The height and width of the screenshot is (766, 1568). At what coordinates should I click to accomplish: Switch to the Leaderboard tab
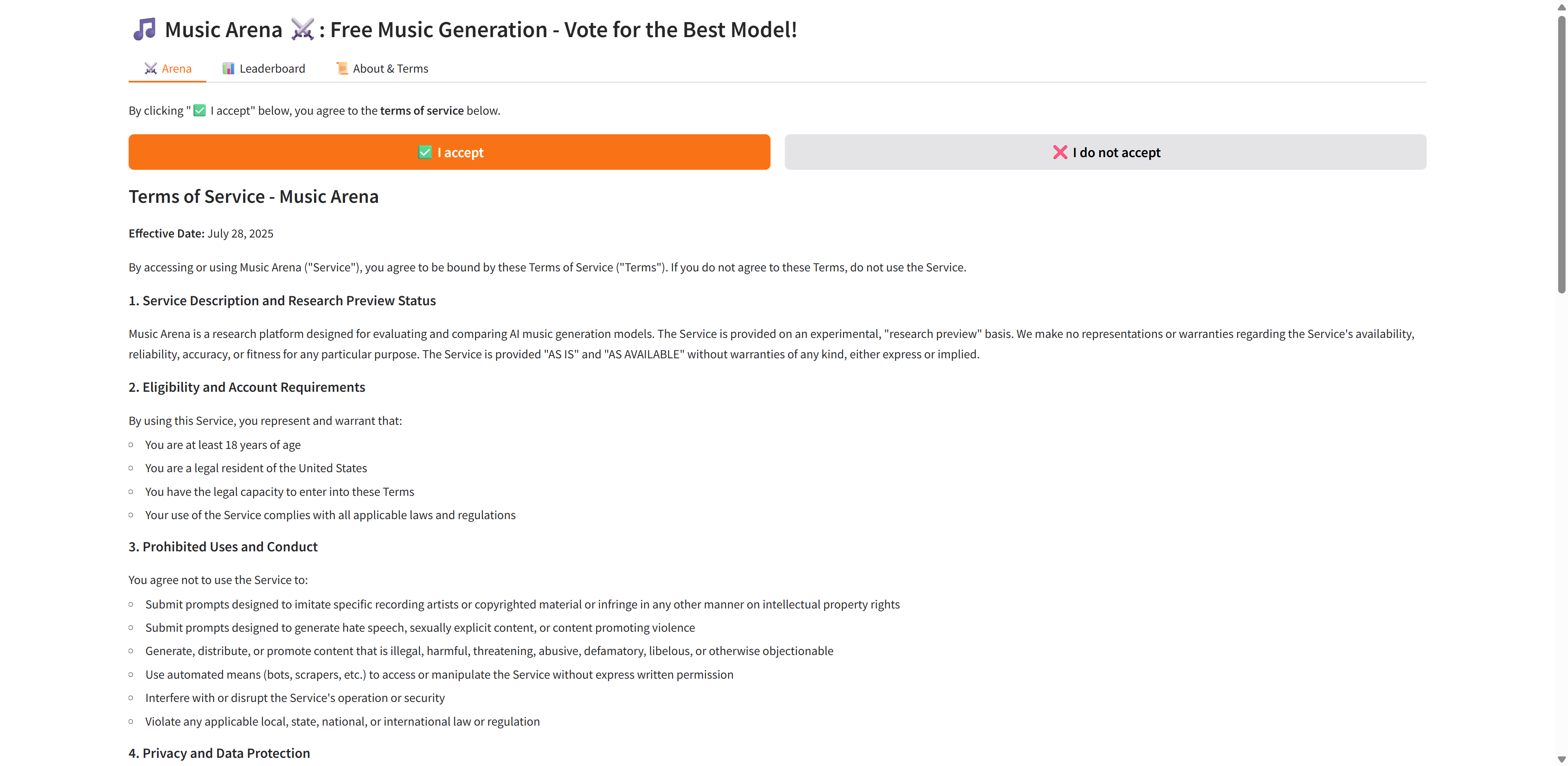click(x=272, y=68)
